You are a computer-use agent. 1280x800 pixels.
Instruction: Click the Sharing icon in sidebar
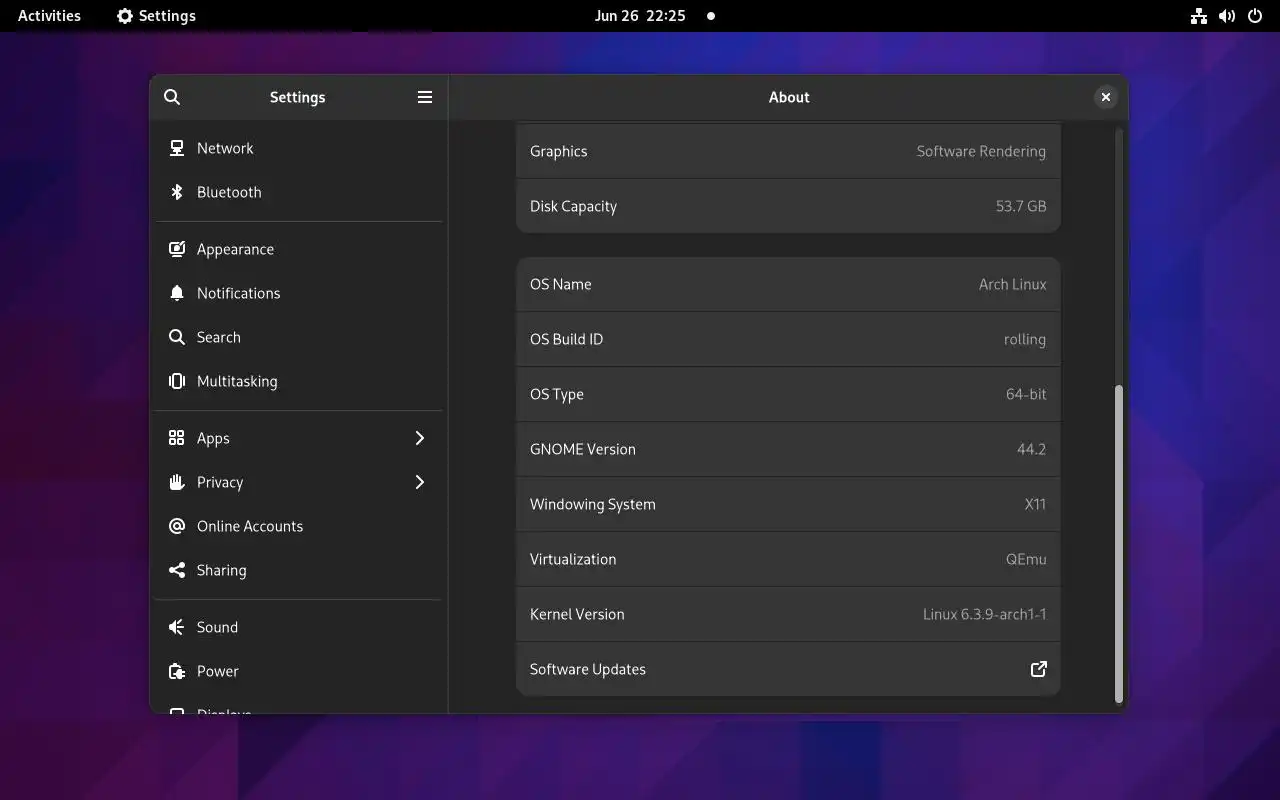coord(177,570)
